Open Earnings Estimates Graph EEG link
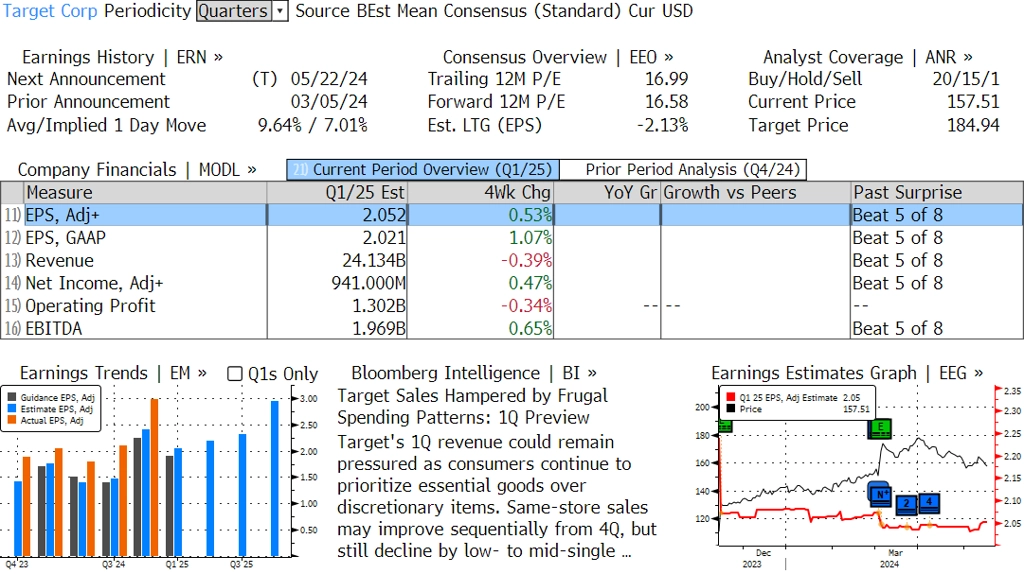1024x574 pixels. point(847,373)
